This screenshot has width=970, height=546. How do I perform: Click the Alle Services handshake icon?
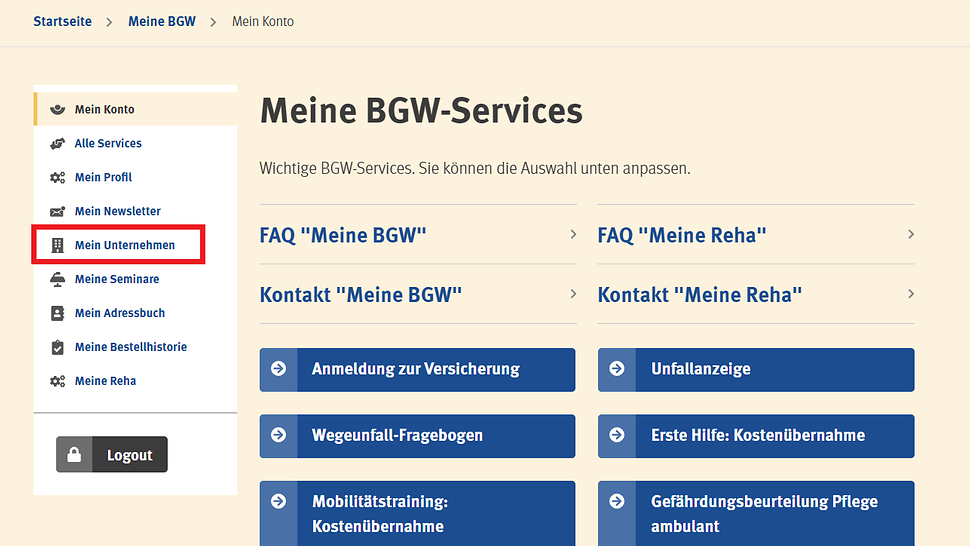point(58,143)
